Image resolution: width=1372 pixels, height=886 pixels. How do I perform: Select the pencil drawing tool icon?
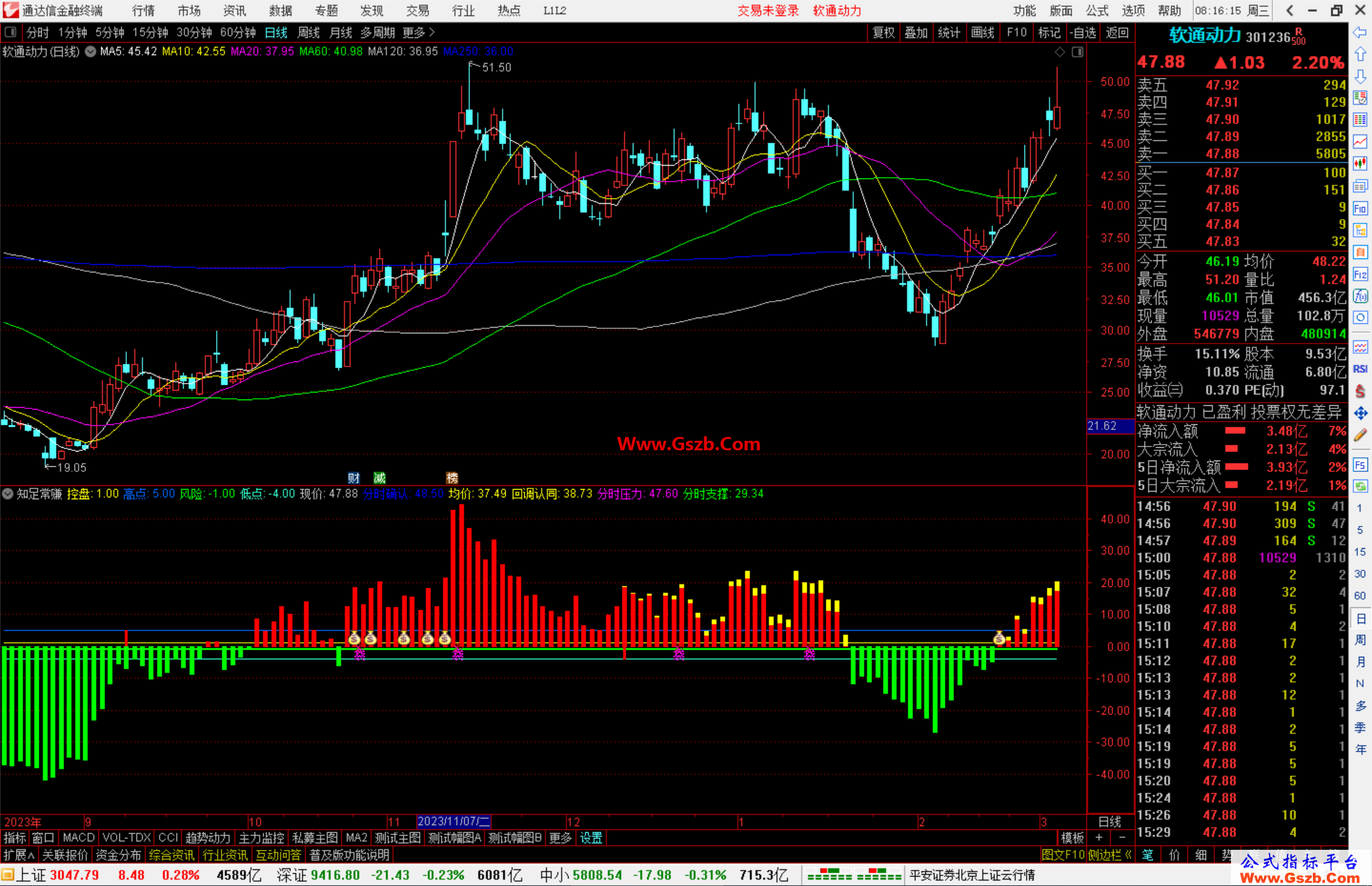click(1360, 436)
